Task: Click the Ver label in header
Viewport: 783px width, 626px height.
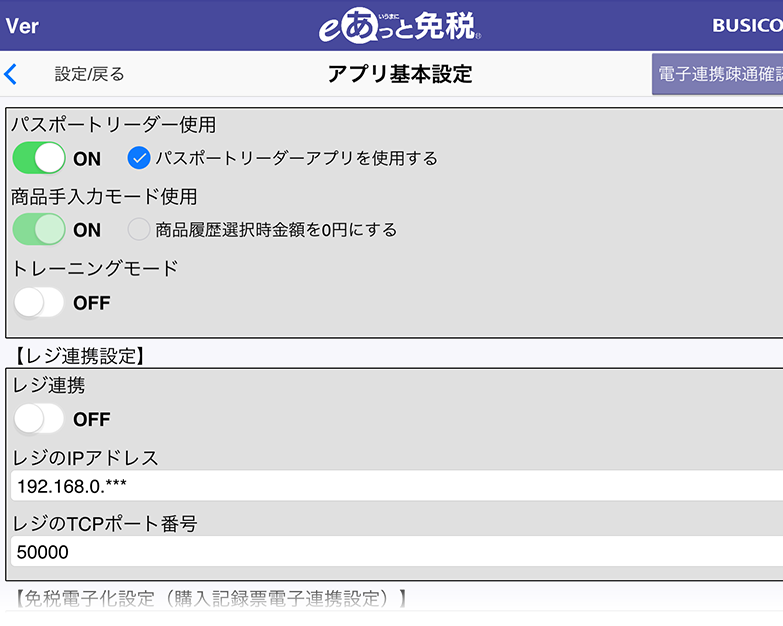Action: click(x=23, y=26)
